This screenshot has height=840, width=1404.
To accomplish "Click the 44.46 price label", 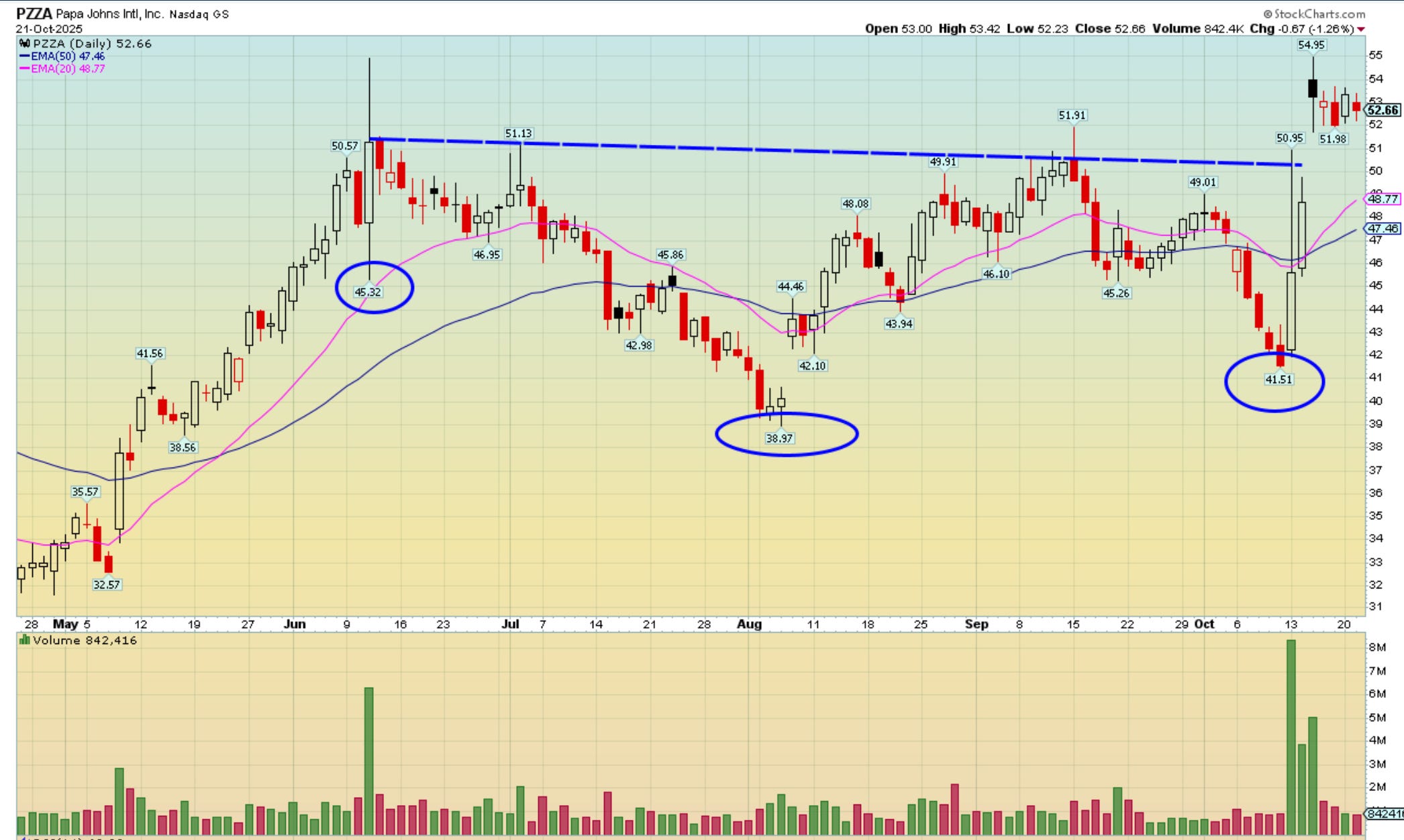I will click(x=791, y=286).
